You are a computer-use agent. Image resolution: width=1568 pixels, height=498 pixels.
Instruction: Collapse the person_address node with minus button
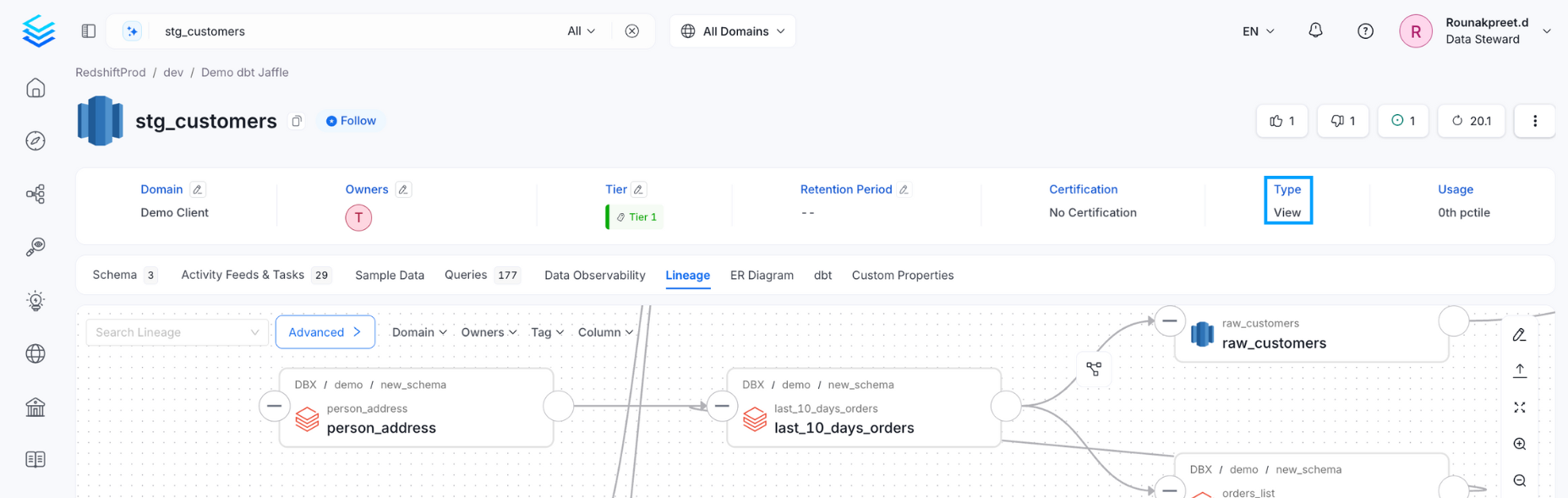pos(274,406)
